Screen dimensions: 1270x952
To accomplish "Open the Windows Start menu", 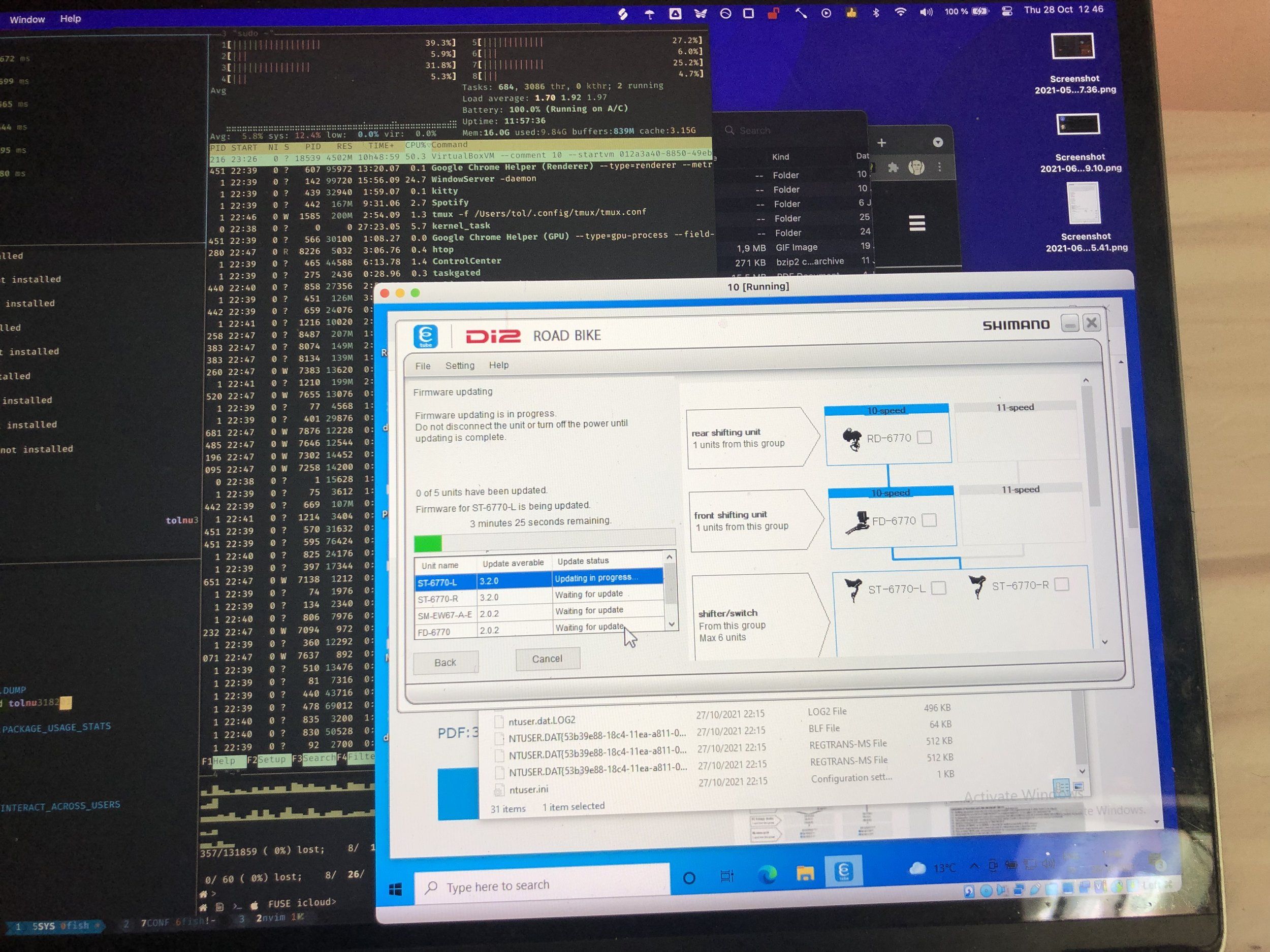I will pyautogui.click(x=396, y=890).
